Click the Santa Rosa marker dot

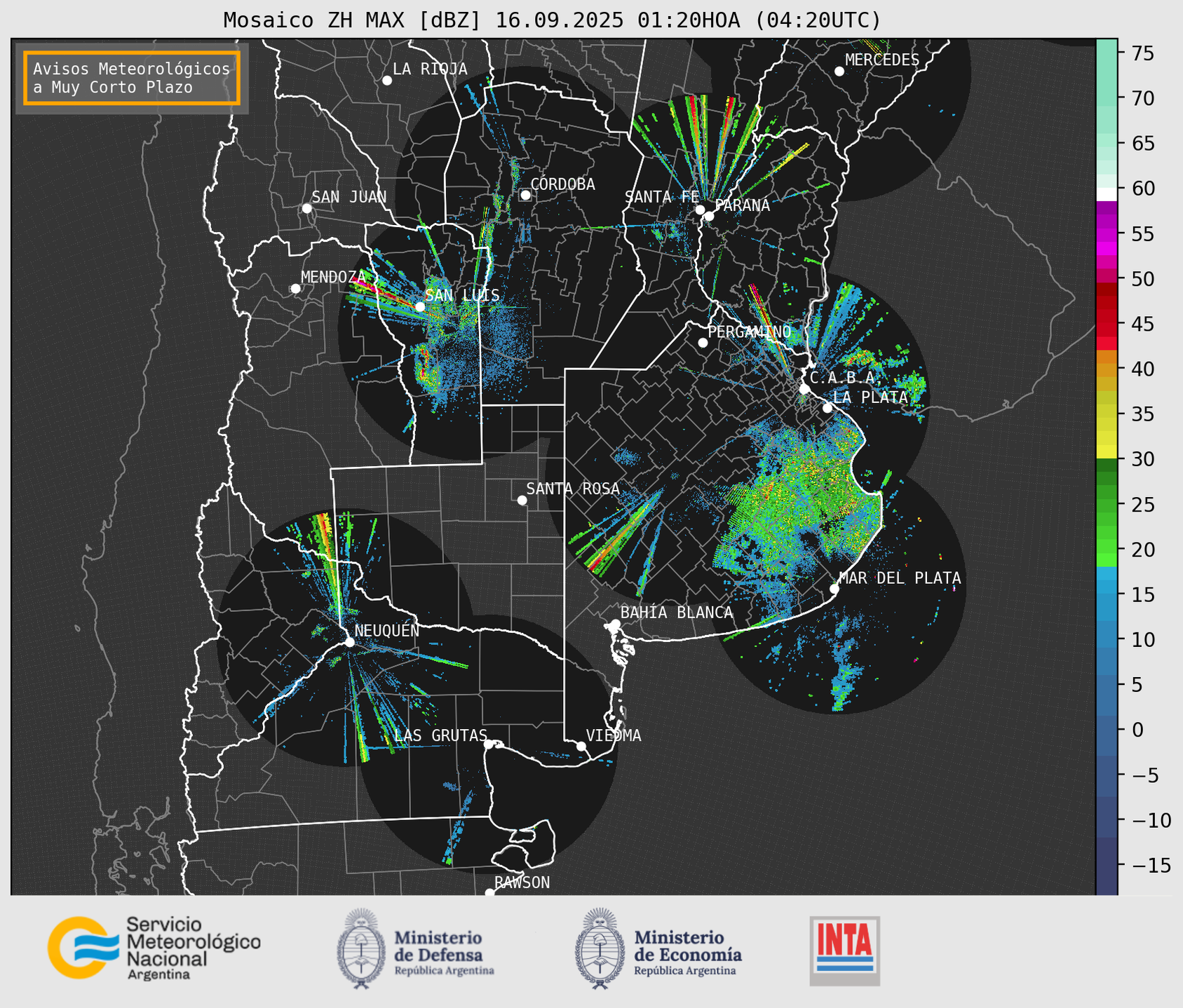[522, 500]
